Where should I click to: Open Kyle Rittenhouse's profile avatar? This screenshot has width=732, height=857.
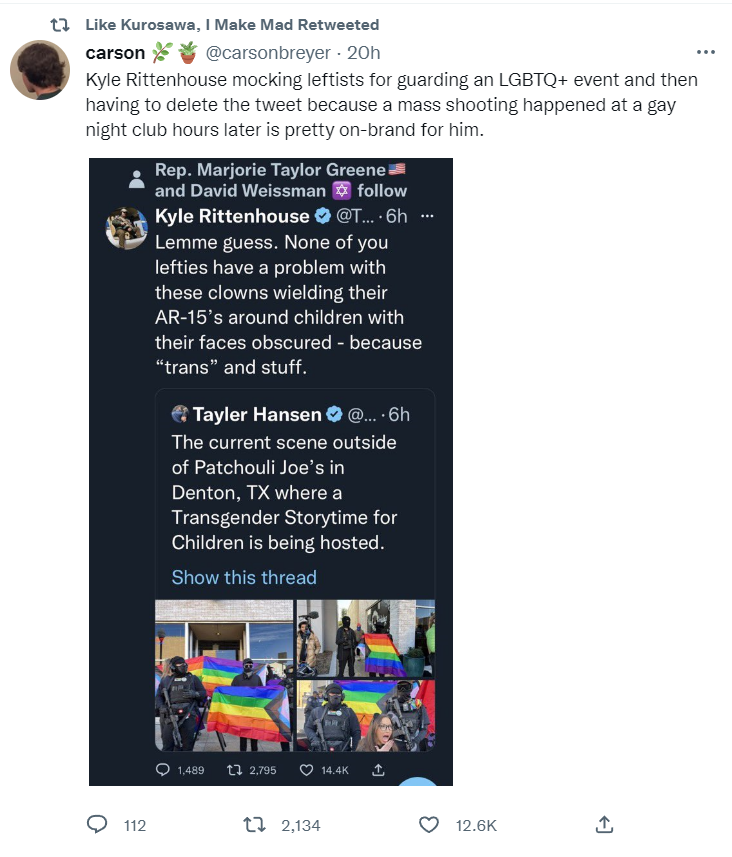(127, 228)
